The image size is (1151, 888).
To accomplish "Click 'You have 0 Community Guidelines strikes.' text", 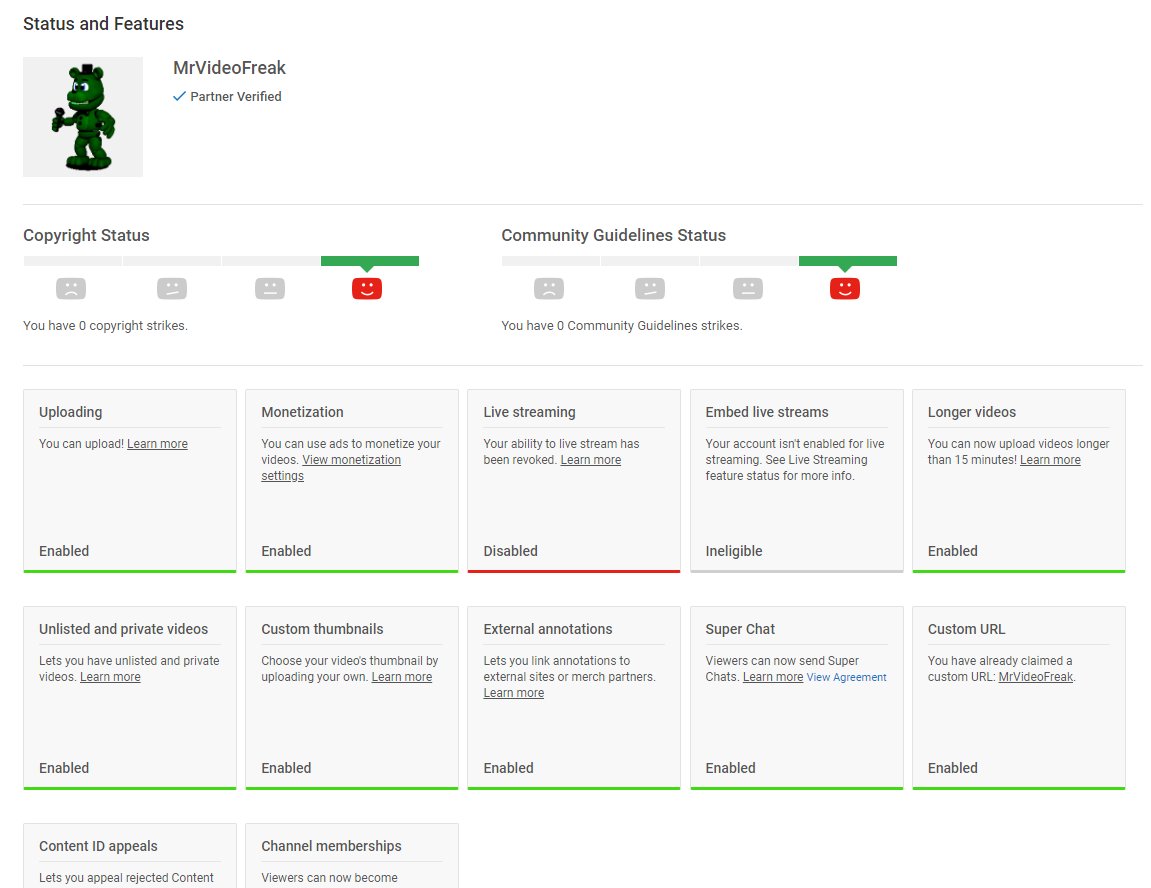I will click(x=622, y=325).
